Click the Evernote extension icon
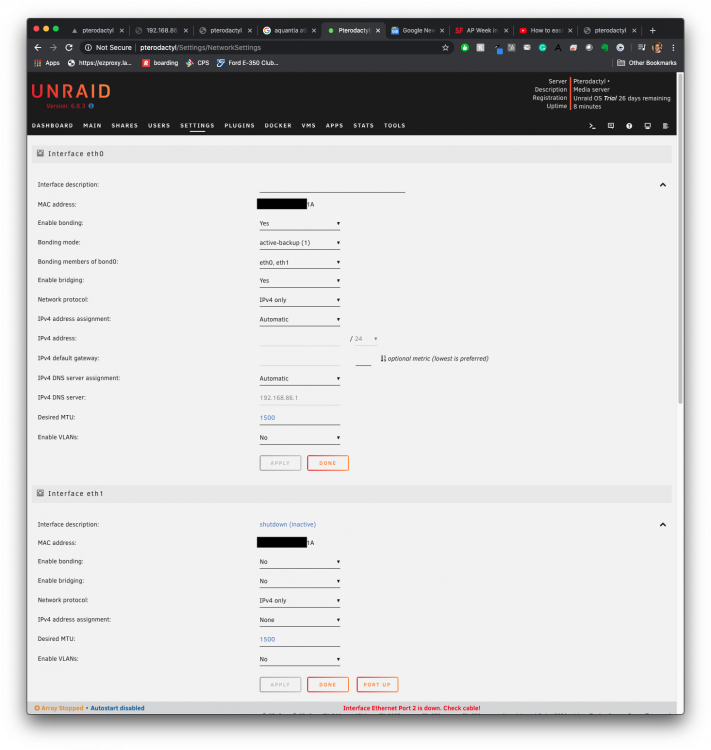Image resolution: width=711 pixels, height=750 pixels. [605, 47]
